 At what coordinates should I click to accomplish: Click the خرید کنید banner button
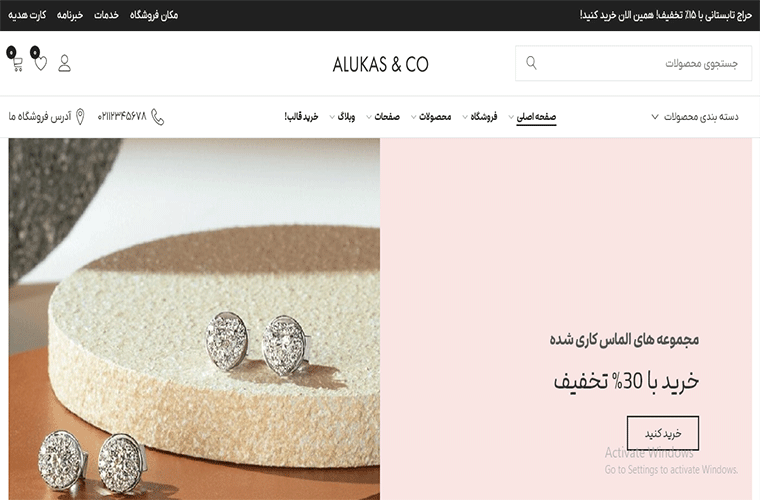(x=663, y=433)
